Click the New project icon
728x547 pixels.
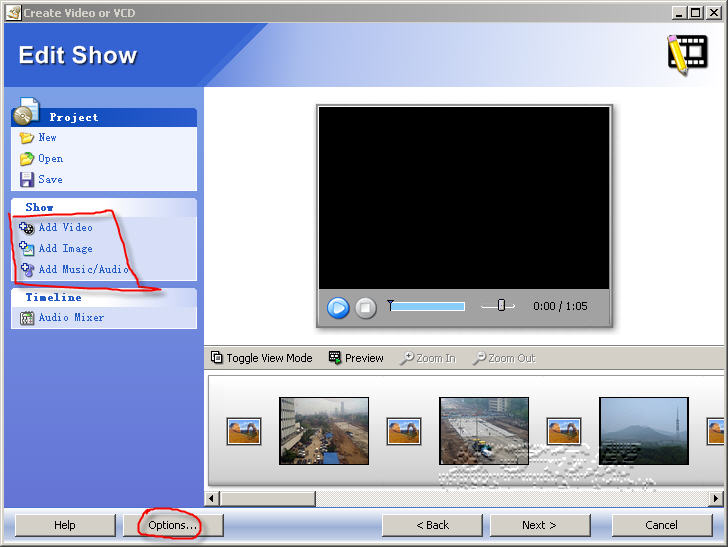[x=27, y=138]
